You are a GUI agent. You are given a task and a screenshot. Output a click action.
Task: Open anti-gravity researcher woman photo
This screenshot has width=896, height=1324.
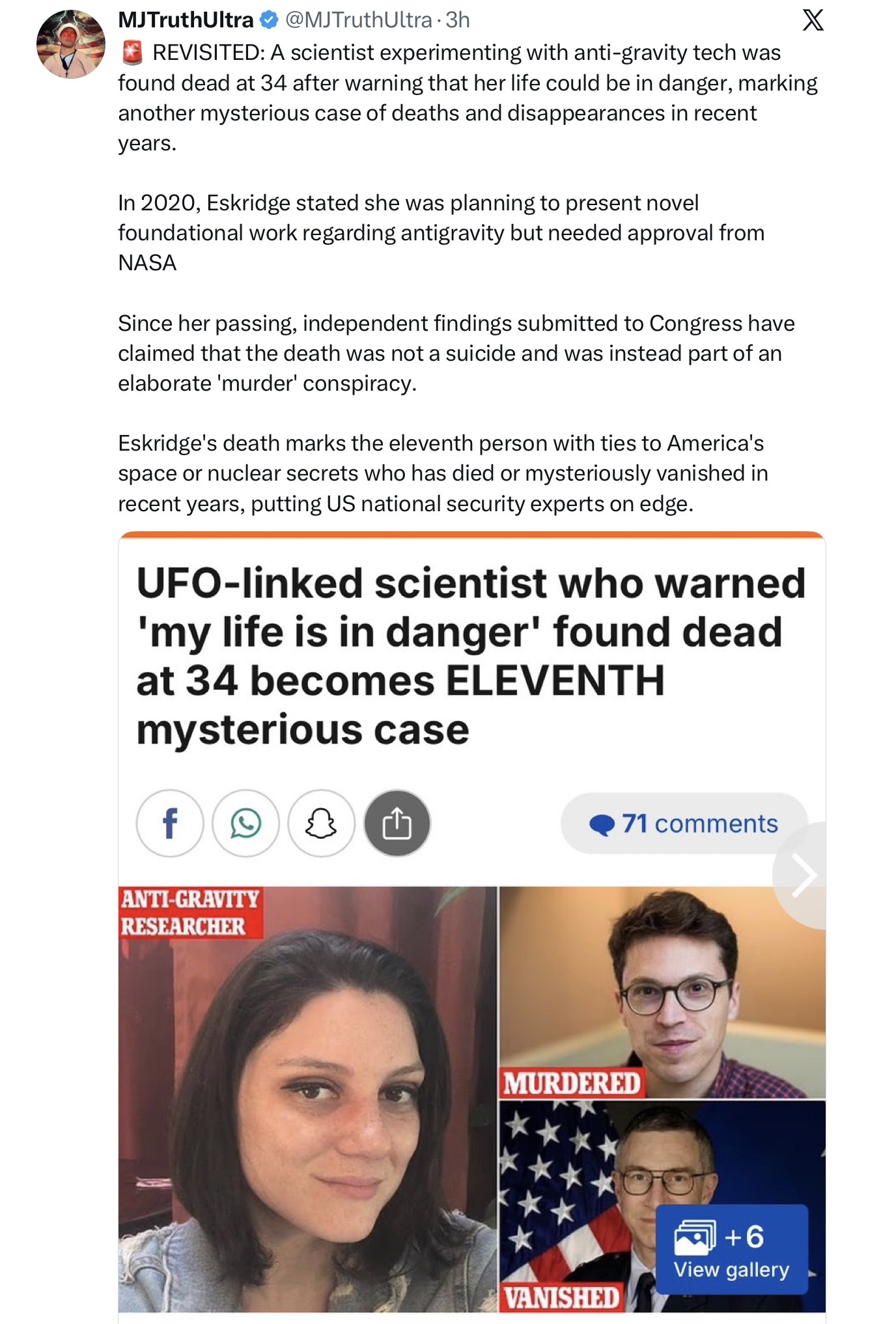[x=307, y=1099]
